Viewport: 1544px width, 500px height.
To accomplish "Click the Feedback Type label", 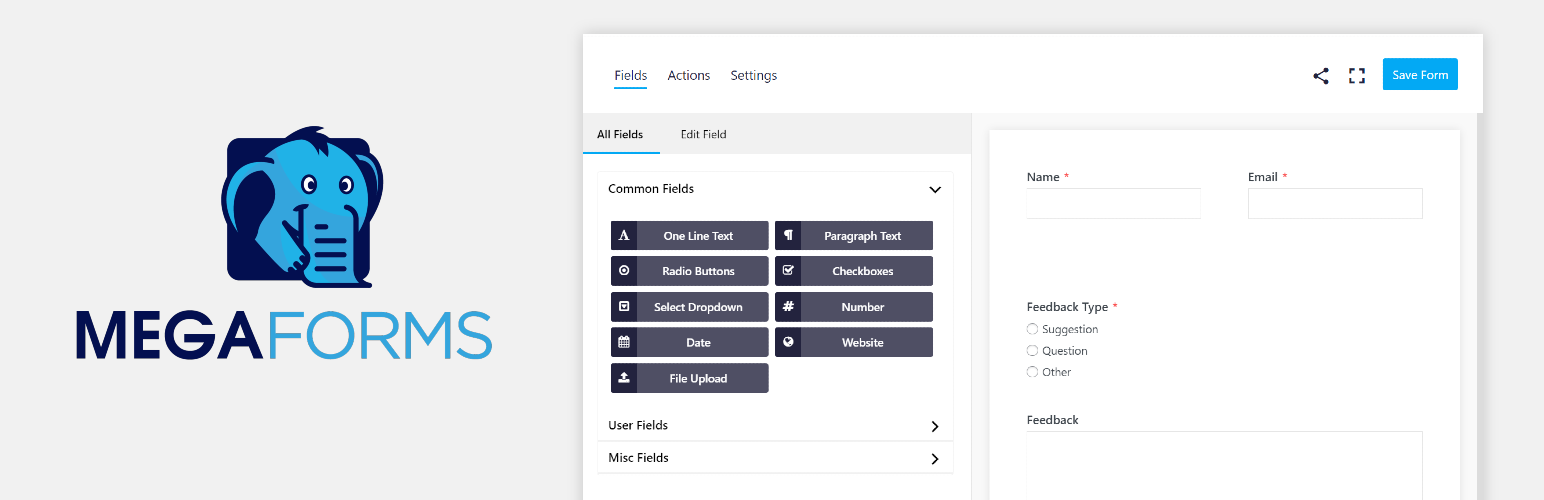I will pos(1067,307).
